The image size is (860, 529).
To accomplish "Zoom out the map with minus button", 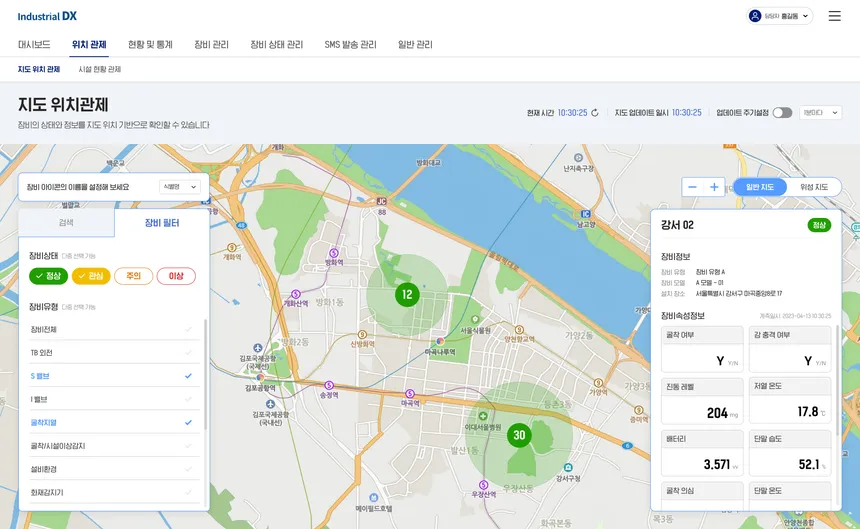I will click(692, 187).
